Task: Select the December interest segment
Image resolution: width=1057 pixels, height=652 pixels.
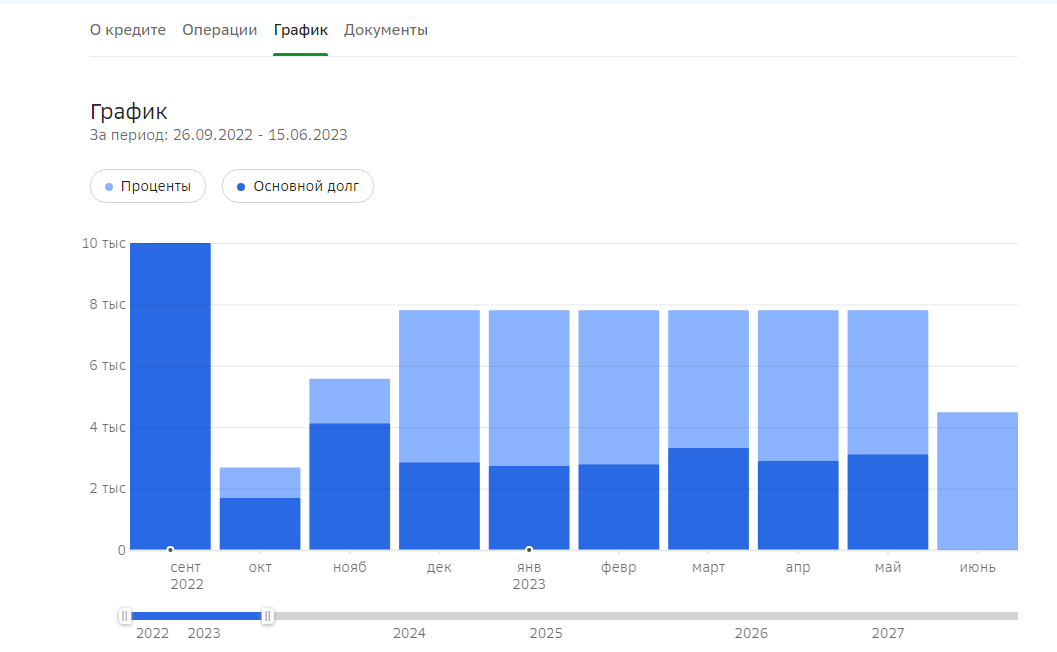Action: point(440,386)
